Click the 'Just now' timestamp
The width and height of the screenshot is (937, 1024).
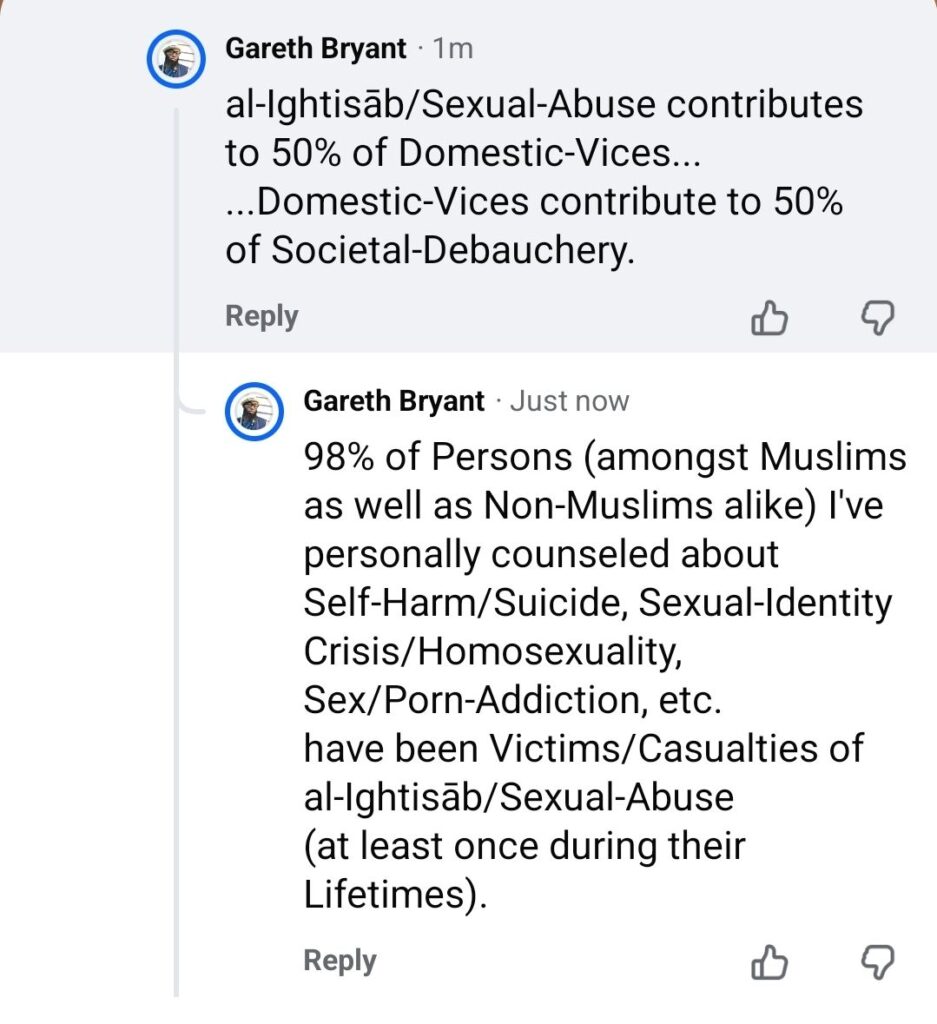point(569,402)
